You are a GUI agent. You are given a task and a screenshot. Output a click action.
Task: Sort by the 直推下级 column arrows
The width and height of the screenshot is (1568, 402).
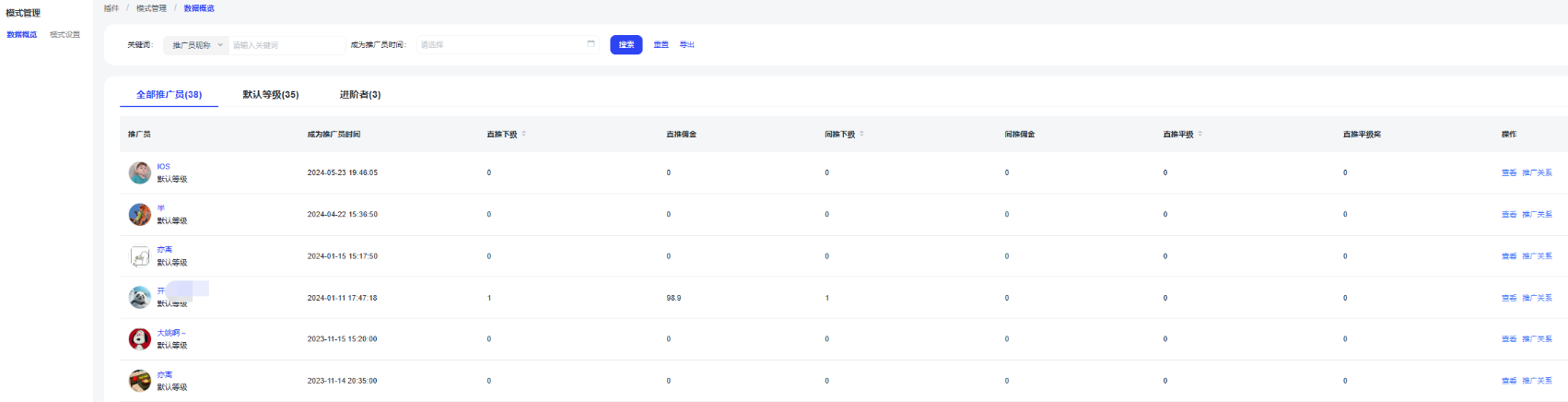523,135
